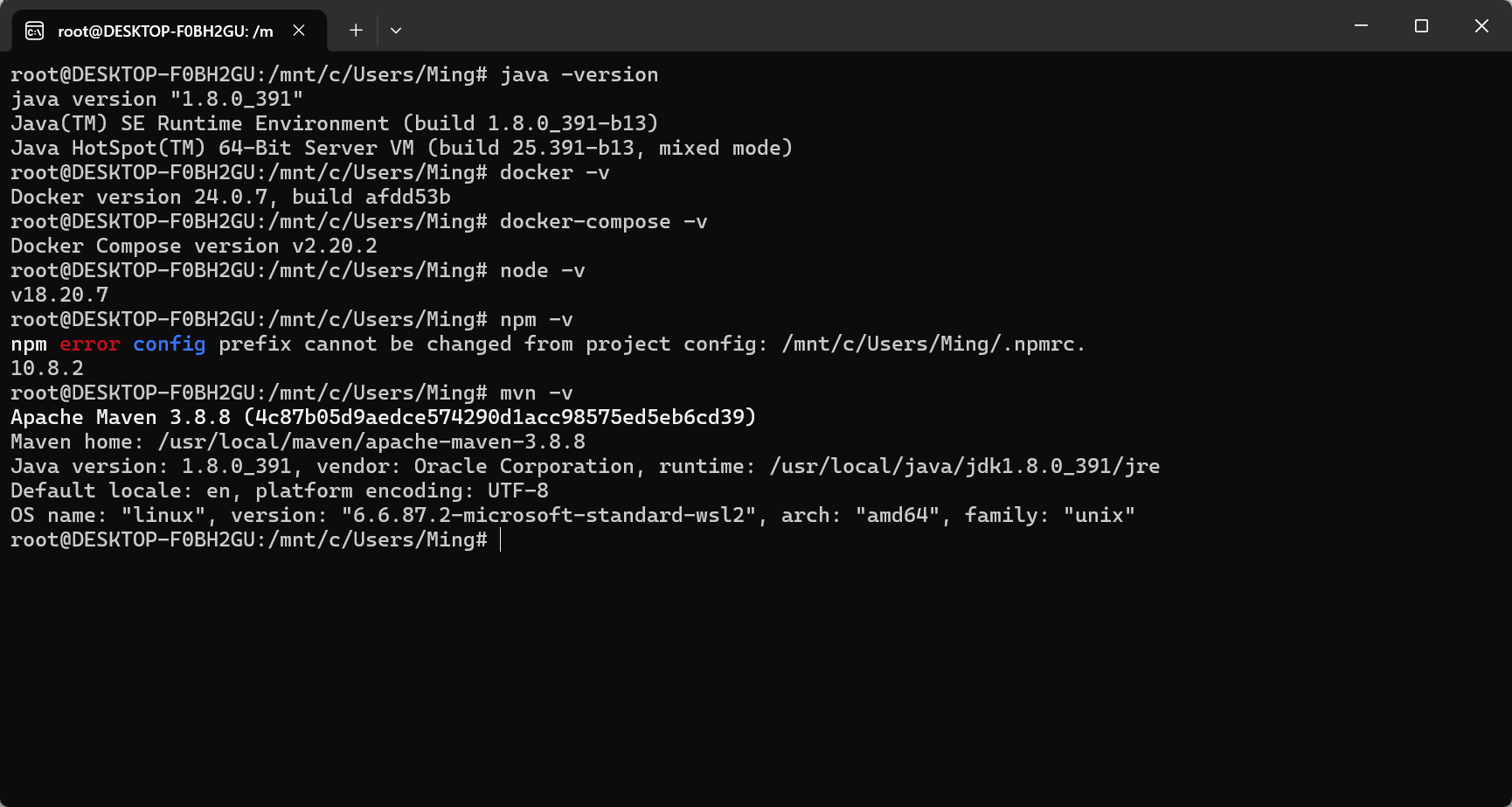This screenshot has height=807, width=1512.
Task: Maximize the terminal window
Action: [1421, 26]
